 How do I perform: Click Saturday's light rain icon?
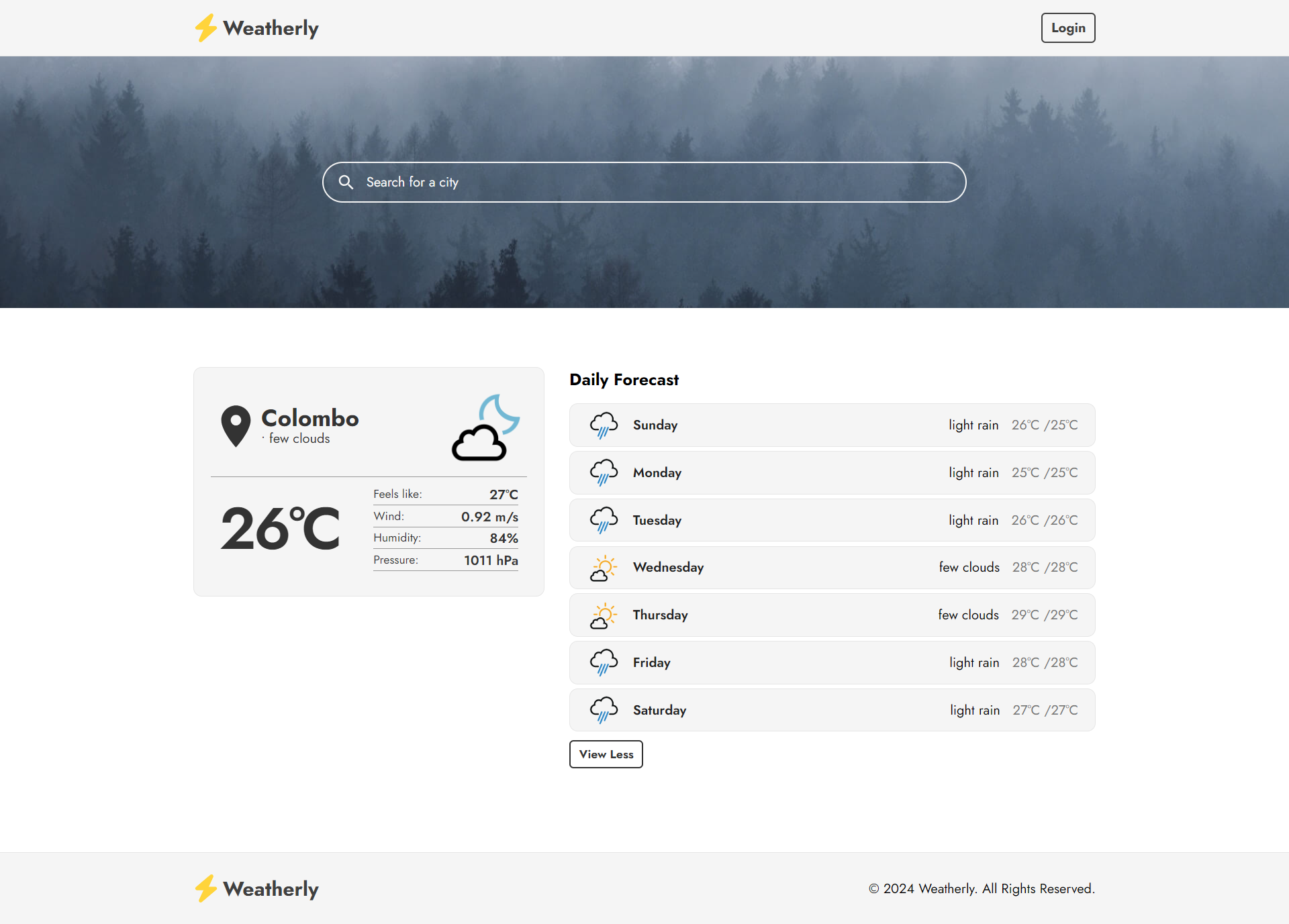tap(604, 710)
